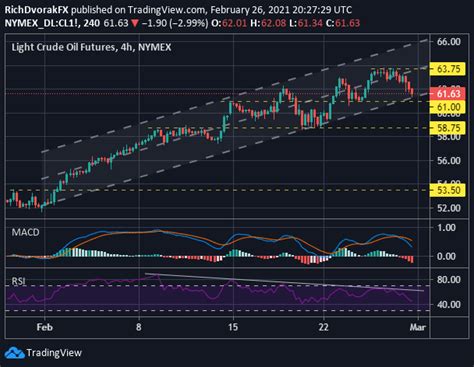474x367 pixels.
Task: Click the last red candlestick near 61.63
Action: [412, 92]
